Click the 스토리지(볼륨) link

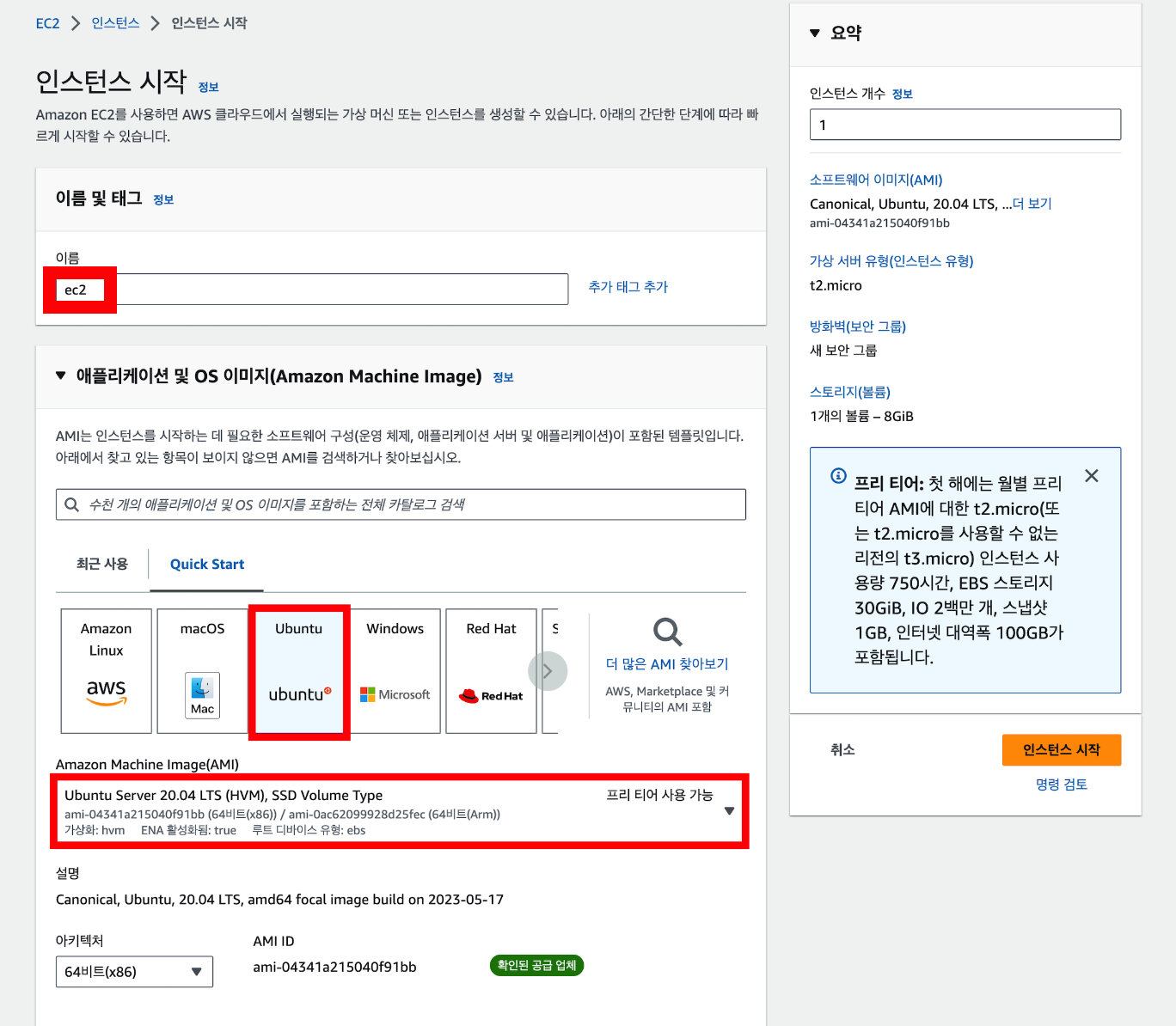(850, 392)
